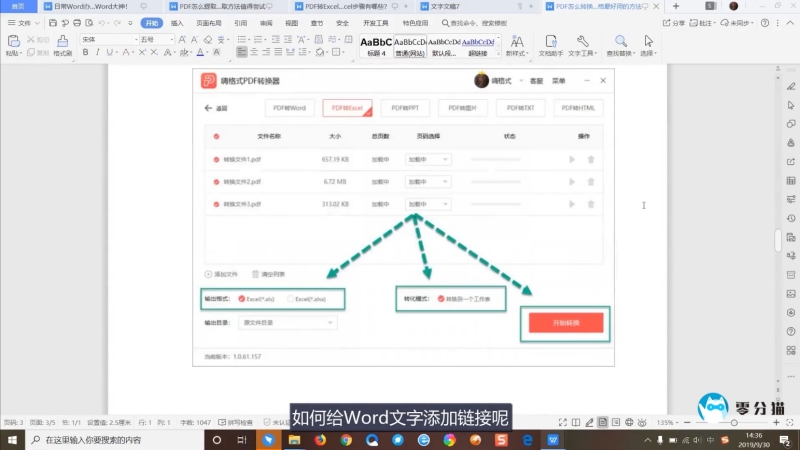This screenshot has width=800, height=450.
Task: Click the PDF转Word button in converter
Action: pos(291,107)
